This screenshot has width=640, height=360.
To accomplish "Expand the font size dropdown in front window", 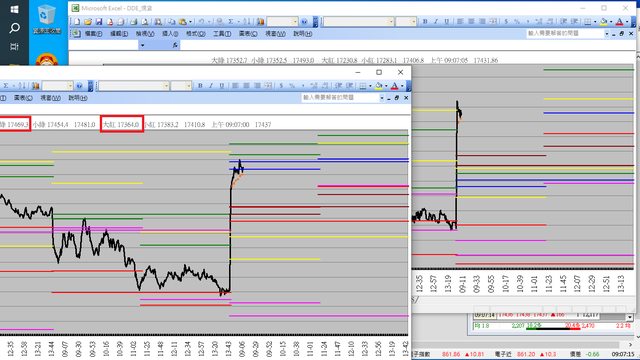I will tap(188, 86).
